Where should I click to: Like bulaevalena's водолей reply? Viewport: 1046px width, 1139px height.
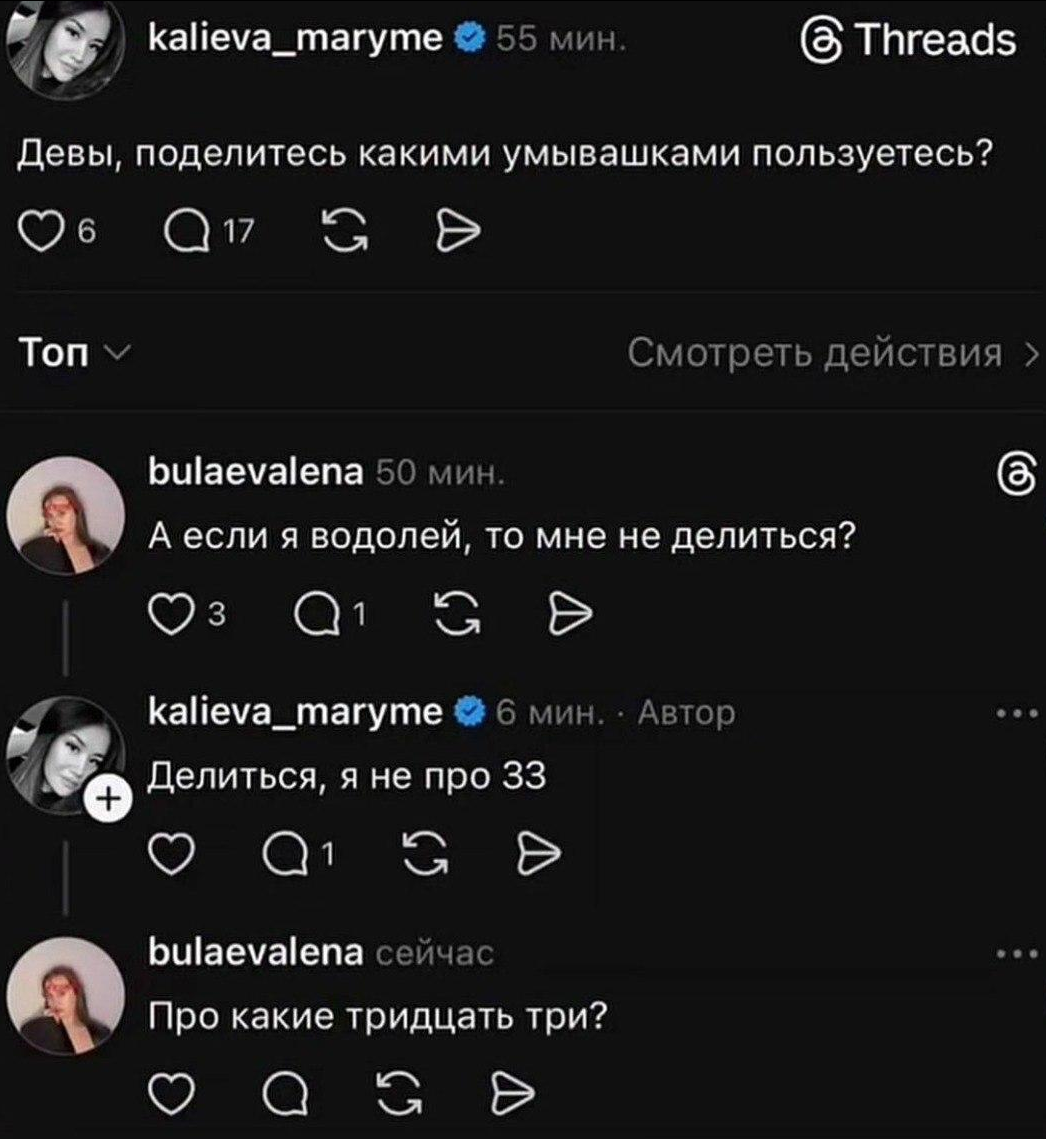pos(171,616)
